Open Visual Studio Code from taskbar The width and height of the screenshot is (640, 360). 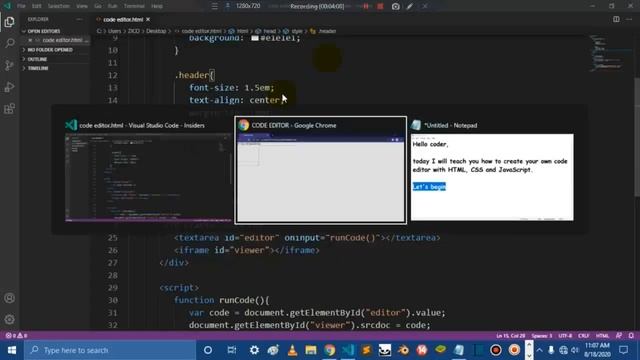click(348, 350)
